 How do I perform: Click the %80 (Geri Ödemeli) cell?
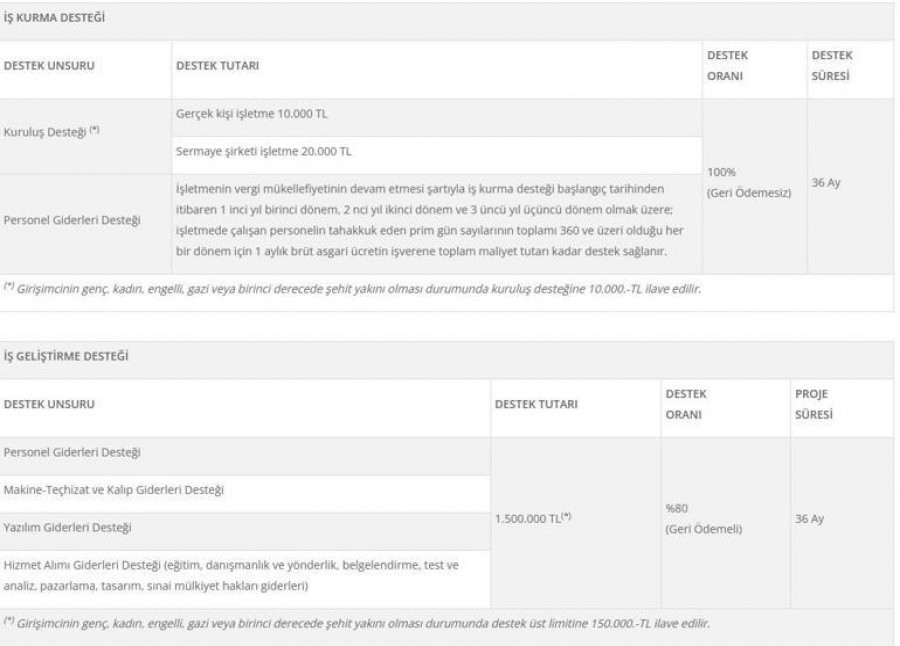click(x=703, y=518)
